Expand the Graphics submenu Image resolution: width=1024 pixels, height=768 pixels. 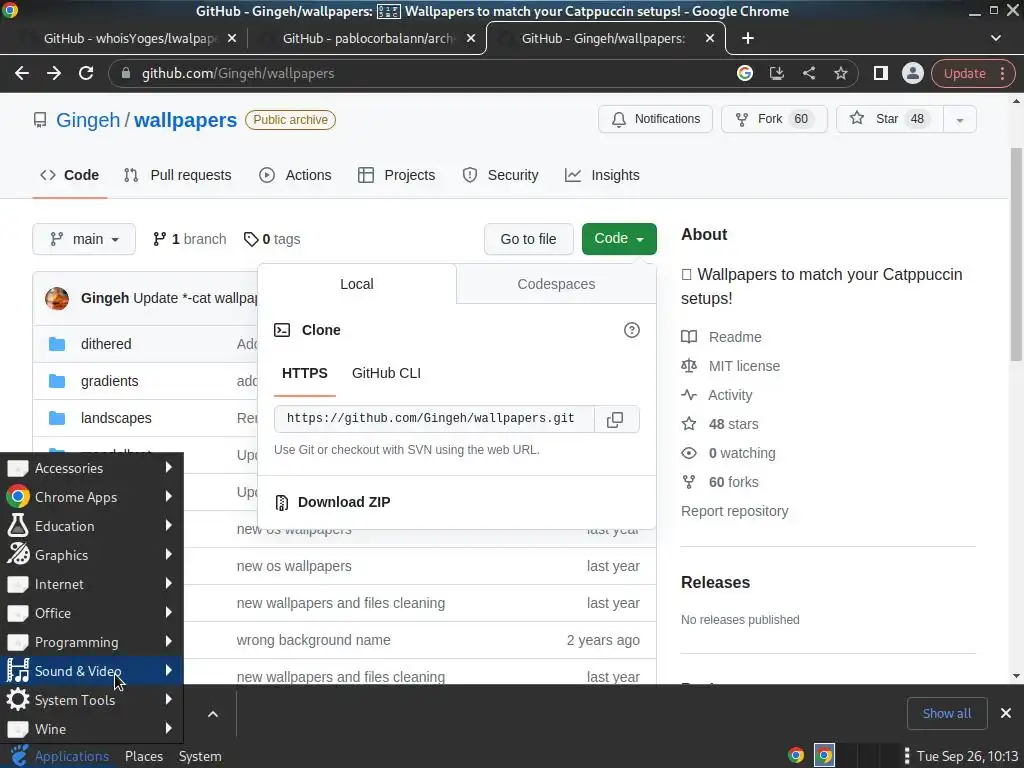click(91, 555)
